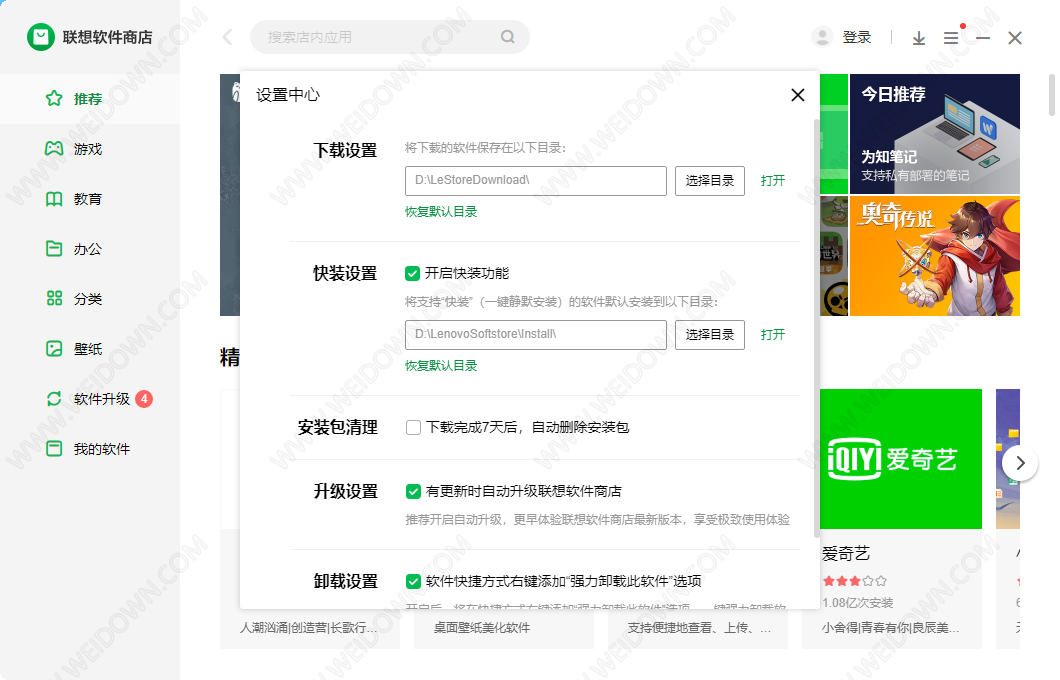The width and height of the screenshot is (1060, 680).
Task: Open the 爱奇艺 app thumbnail
Action: 900,458
